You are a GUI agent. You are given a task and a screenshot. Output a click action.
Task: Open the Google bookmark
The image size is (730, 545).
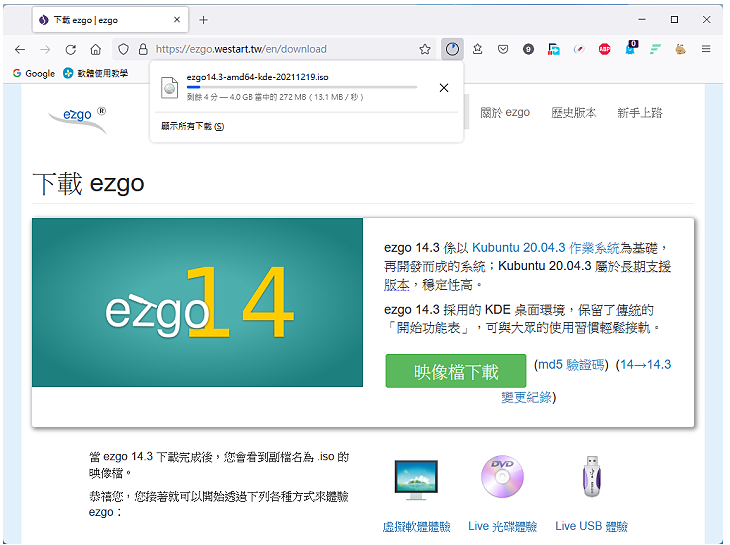[34, 73]
